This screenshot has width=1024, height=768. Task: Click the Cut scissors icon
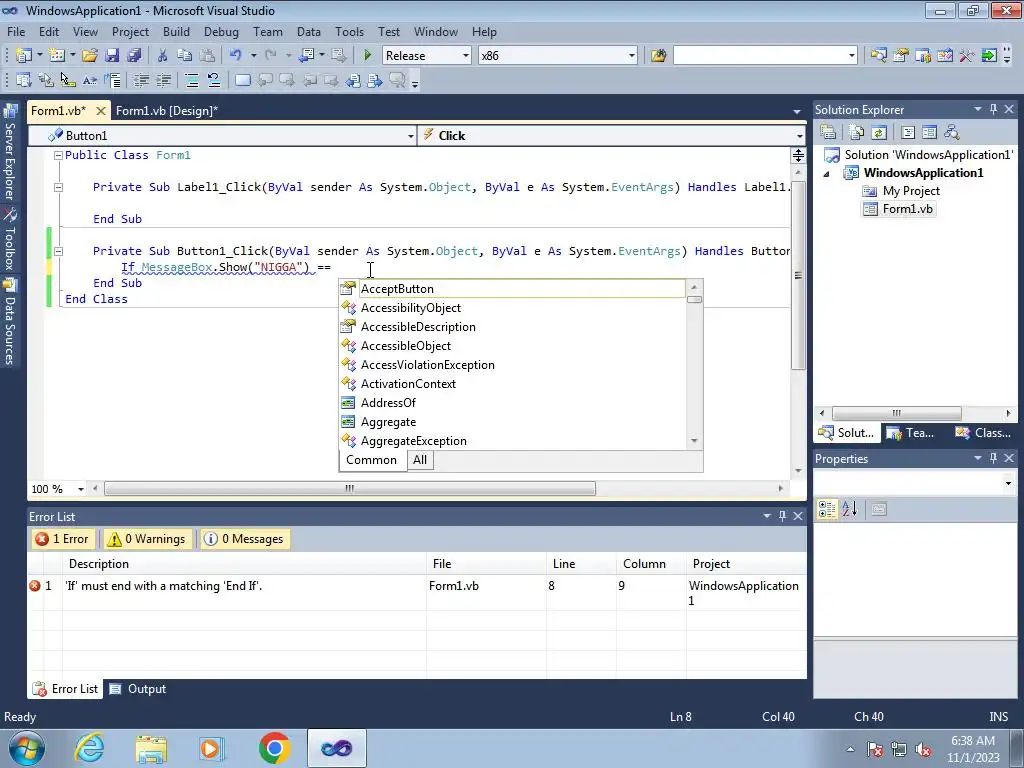click(x=162, y=56)
